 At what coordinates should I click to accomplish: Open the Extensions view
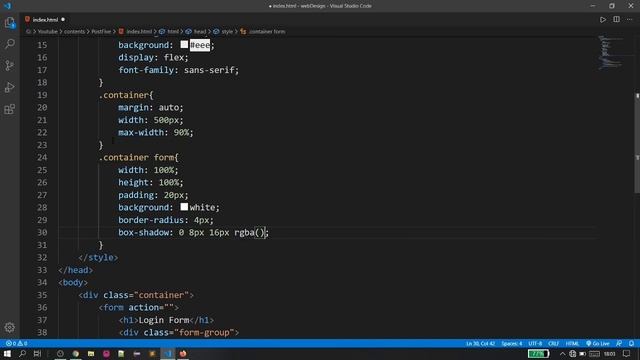(9, 109)
